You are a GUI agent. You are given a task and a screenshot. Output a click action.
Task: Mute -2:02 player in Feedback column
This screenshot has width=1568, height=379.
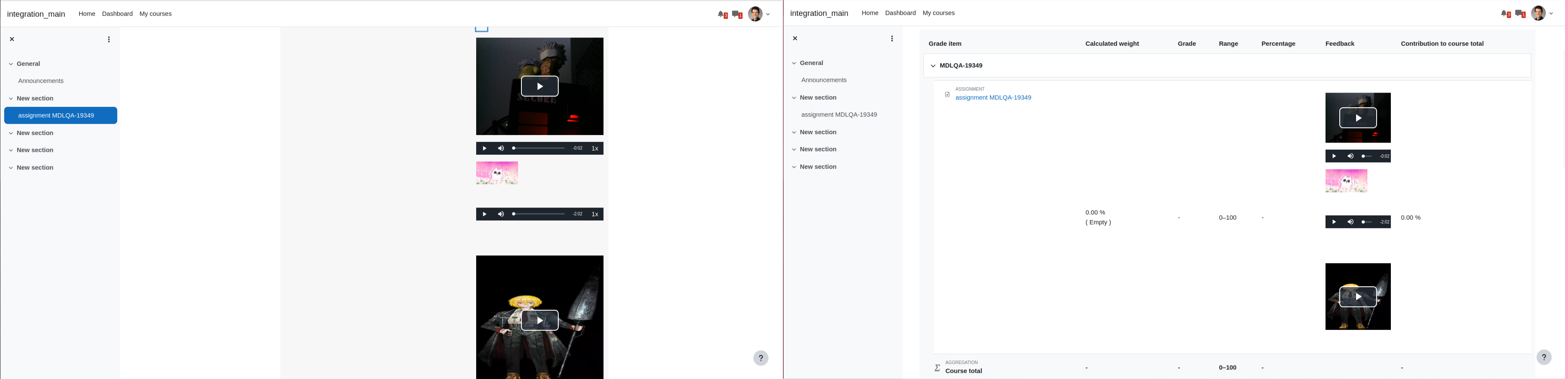(1351, 222)
